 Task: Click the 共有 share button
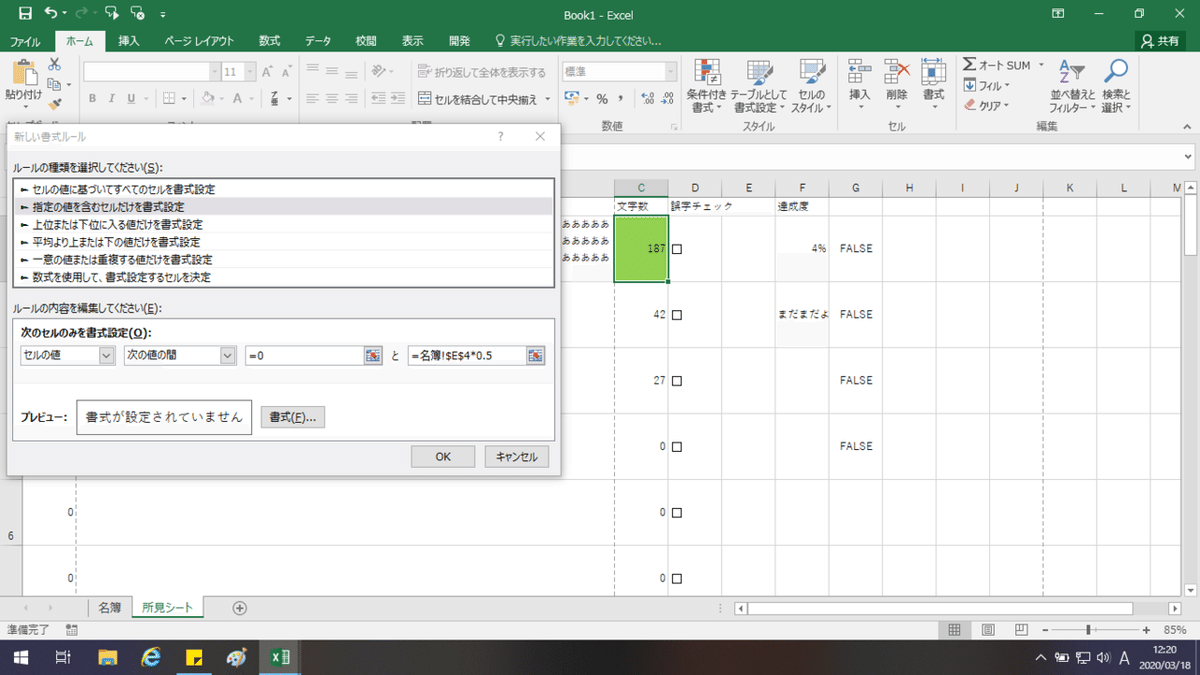(1160, 41)
